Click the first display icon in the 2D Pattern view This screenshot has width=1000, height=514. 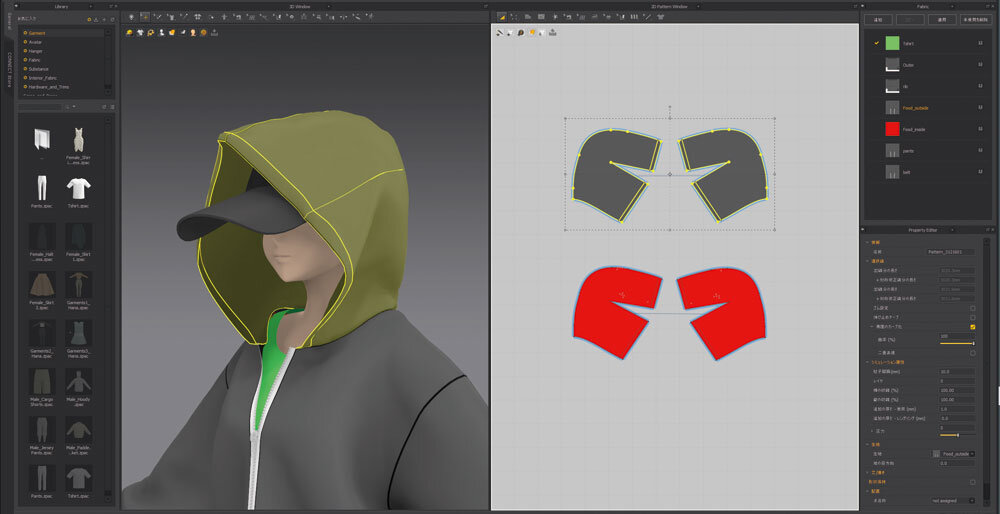[x=501, y=32]
